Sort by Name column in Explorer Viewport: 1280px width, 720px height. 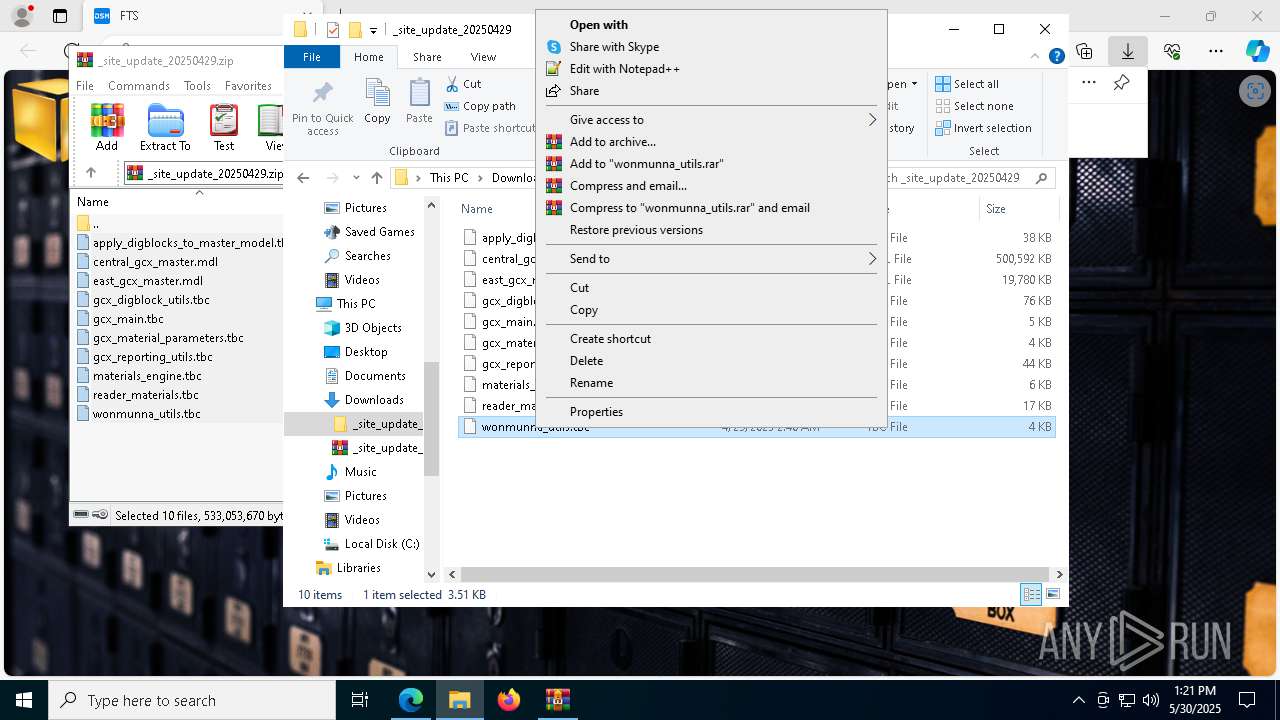[x=477, y=209]
